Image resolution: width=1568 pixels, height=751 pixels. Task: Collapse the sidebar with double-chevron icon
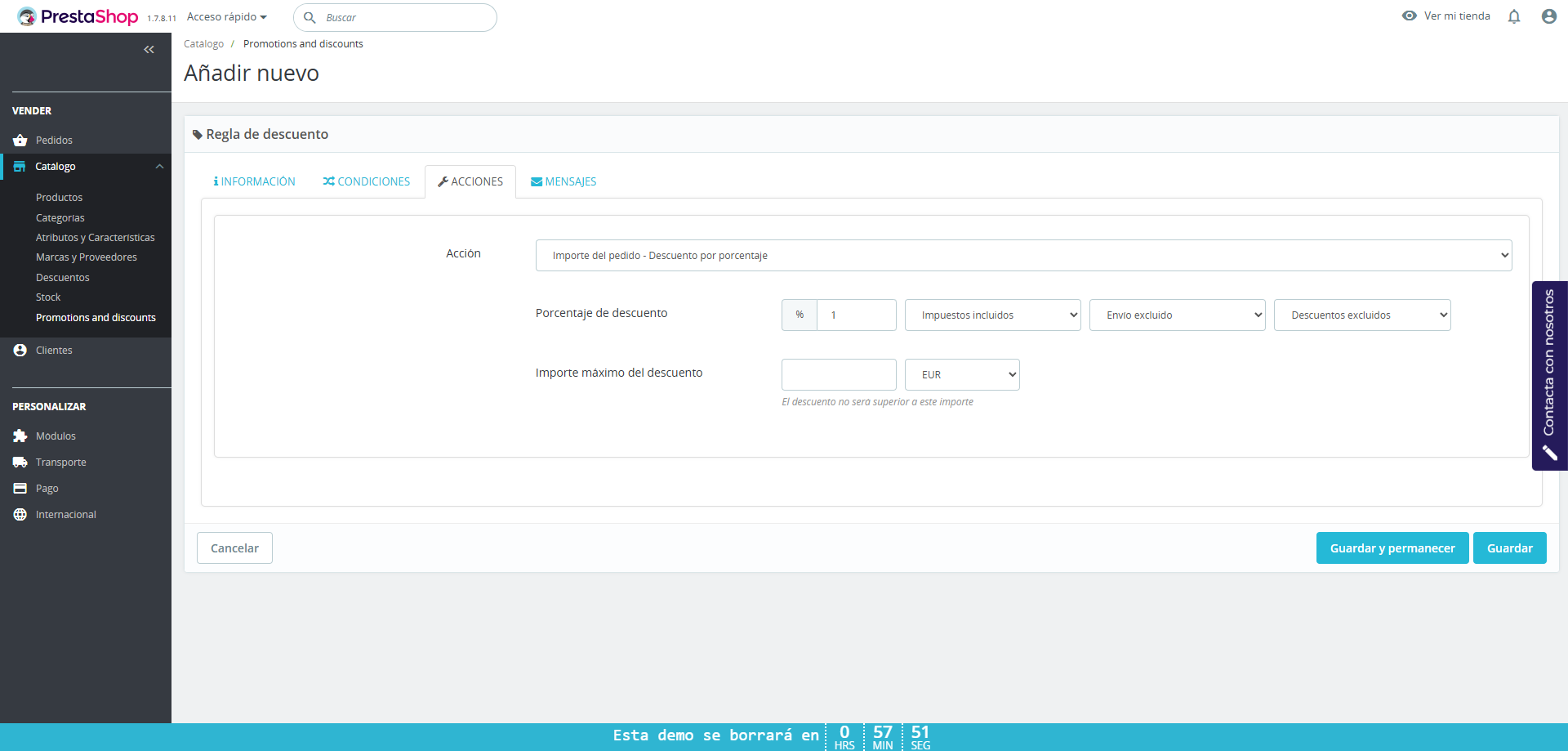[149, 50]
